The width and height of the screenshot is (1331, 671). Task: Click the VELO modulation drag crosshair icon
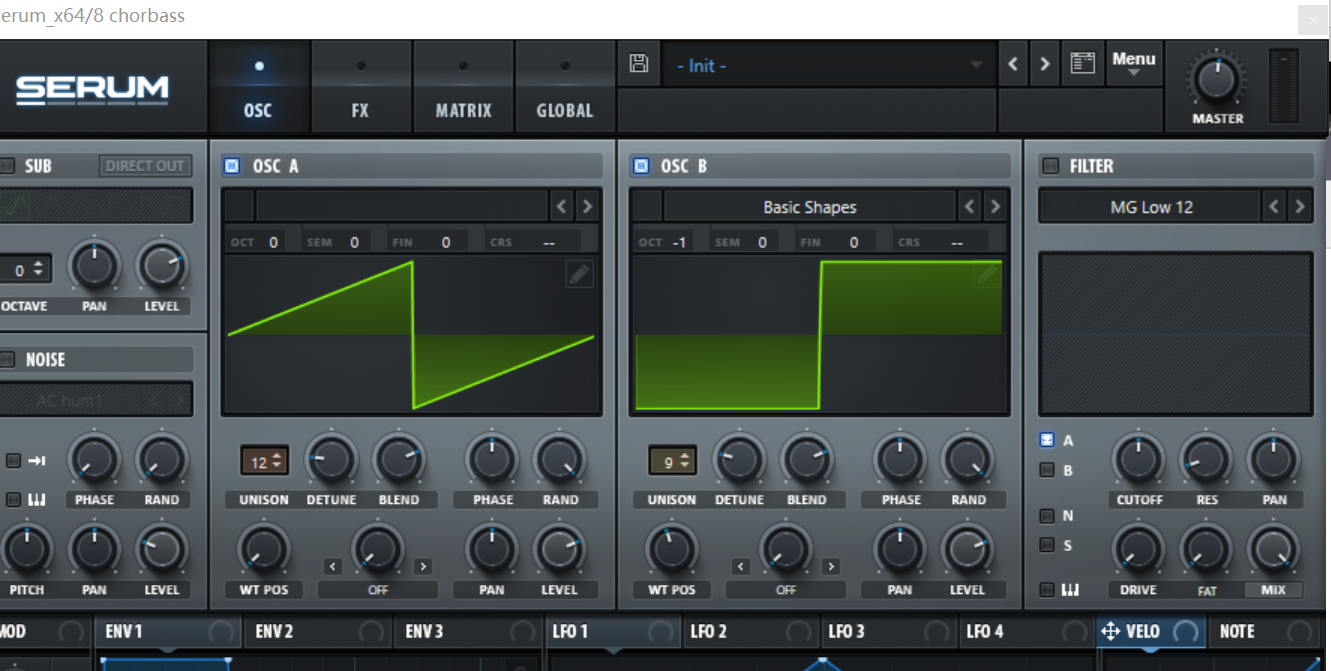(x=1110, y=631)
